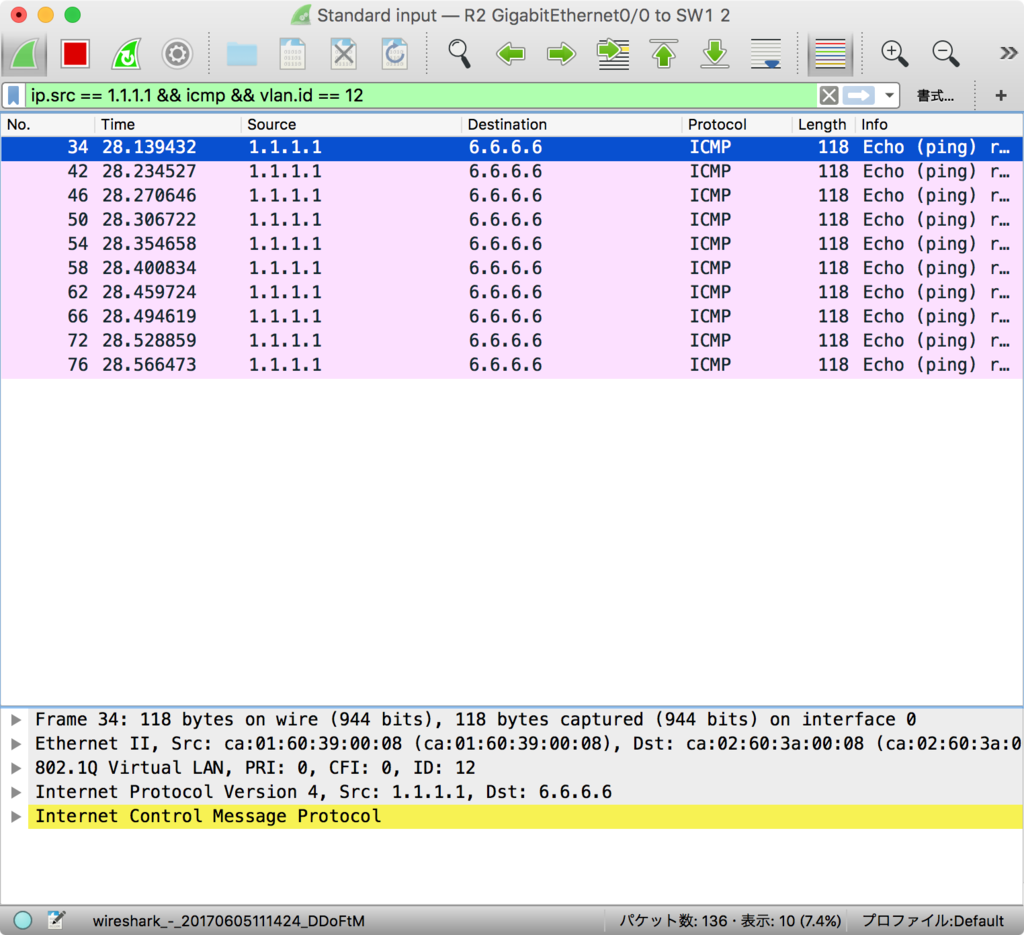Screen dimensions: 1024x935
Task: Expand the Frame 34 details
Action: tap(16, 720)
